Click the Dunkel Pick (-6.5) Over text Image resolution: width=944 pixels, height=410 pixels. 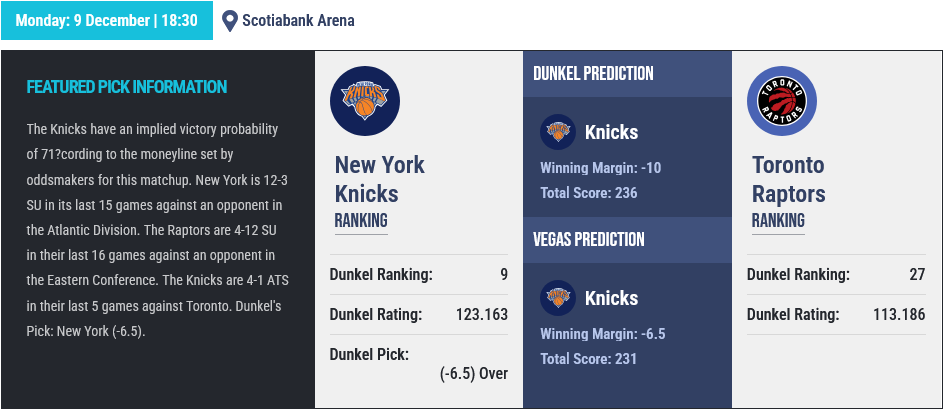474,374
